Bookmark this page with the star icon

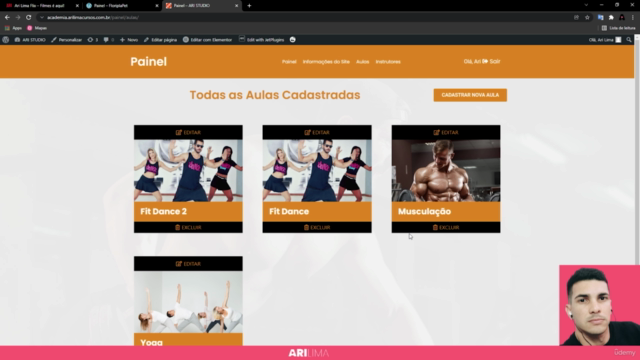tap(587, 18)
